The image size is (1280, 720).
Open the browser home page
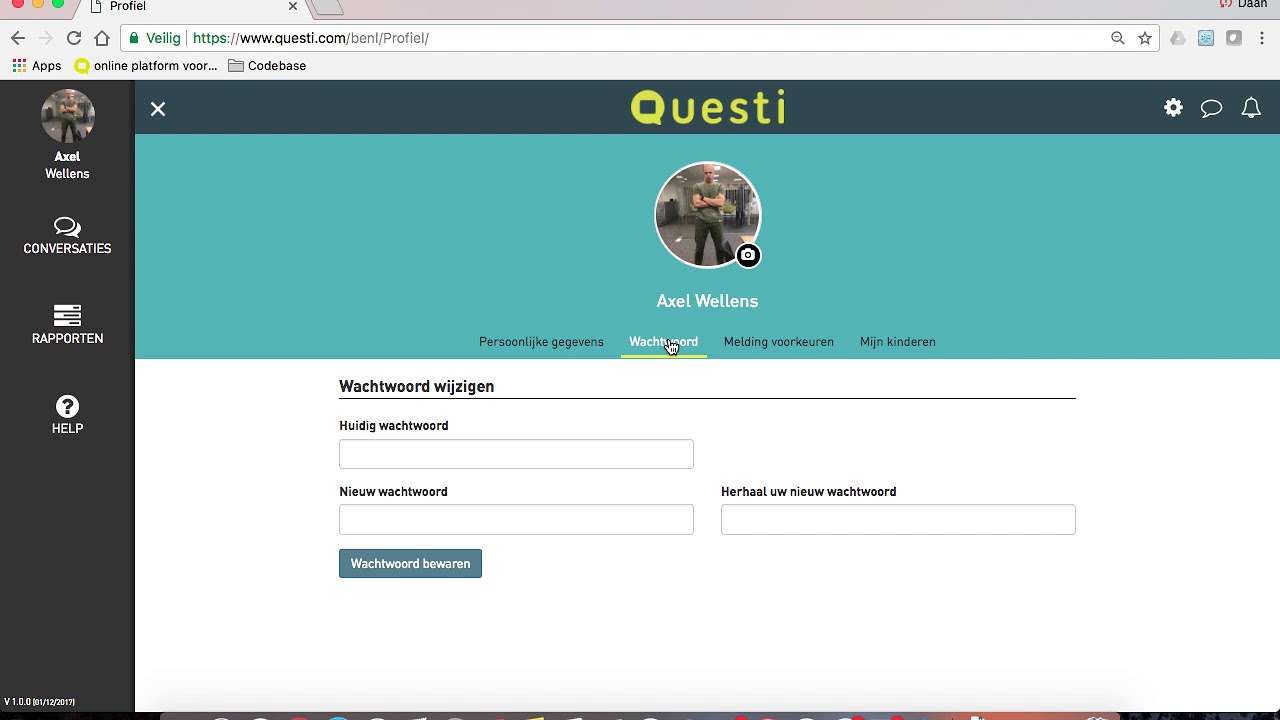(102, 38)
